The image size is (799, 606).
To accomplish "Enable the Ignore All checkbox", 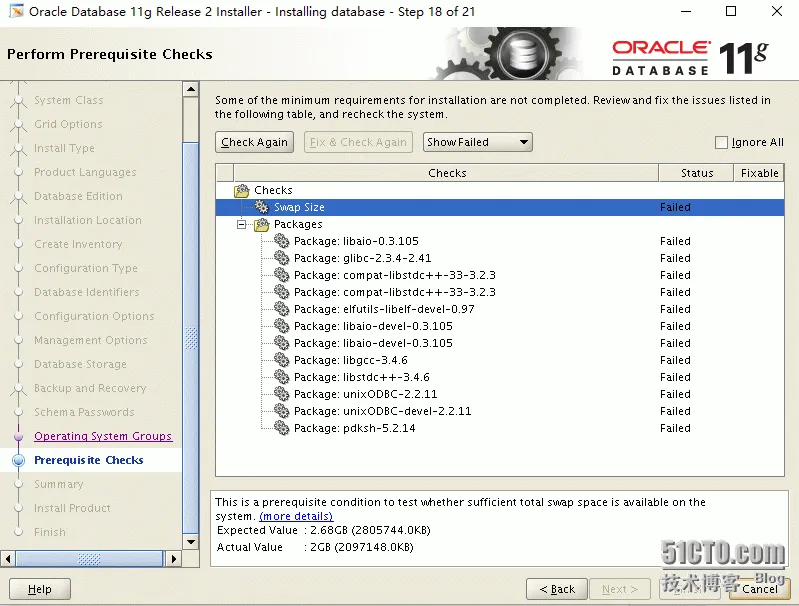I will tap(721, 142).
